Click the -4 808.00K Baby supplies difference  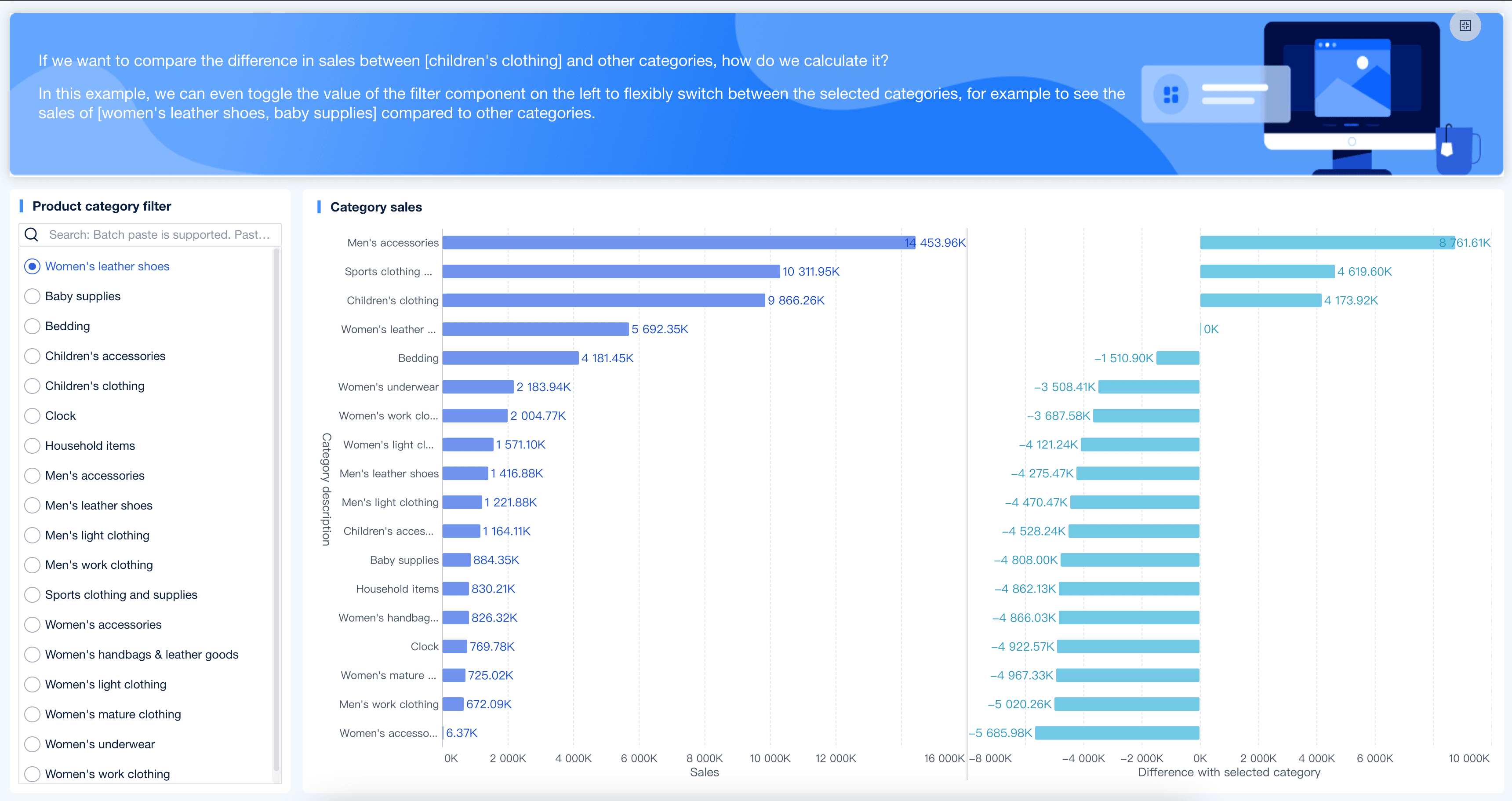point(1025,560)
